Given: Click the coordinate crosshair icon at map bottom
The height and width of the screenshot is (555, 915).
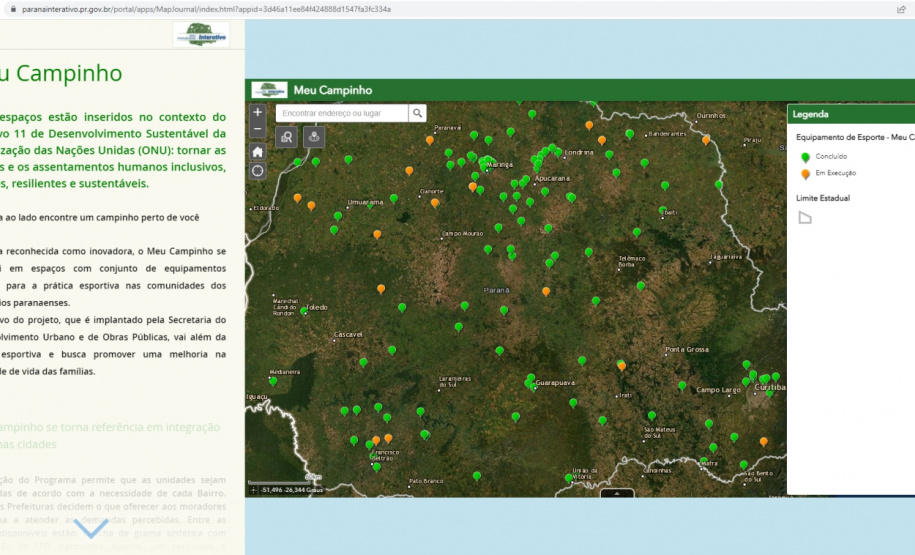Looking at the screenshot, I should [x=254, y=490].
